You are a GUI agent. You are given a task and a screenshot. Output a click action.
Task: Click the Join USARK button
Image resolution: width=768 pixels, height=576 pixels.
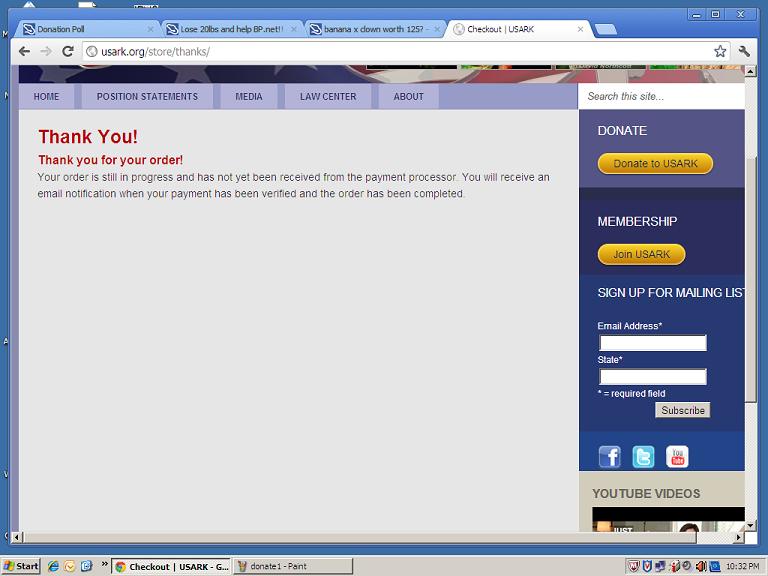[x=641, y=254]
